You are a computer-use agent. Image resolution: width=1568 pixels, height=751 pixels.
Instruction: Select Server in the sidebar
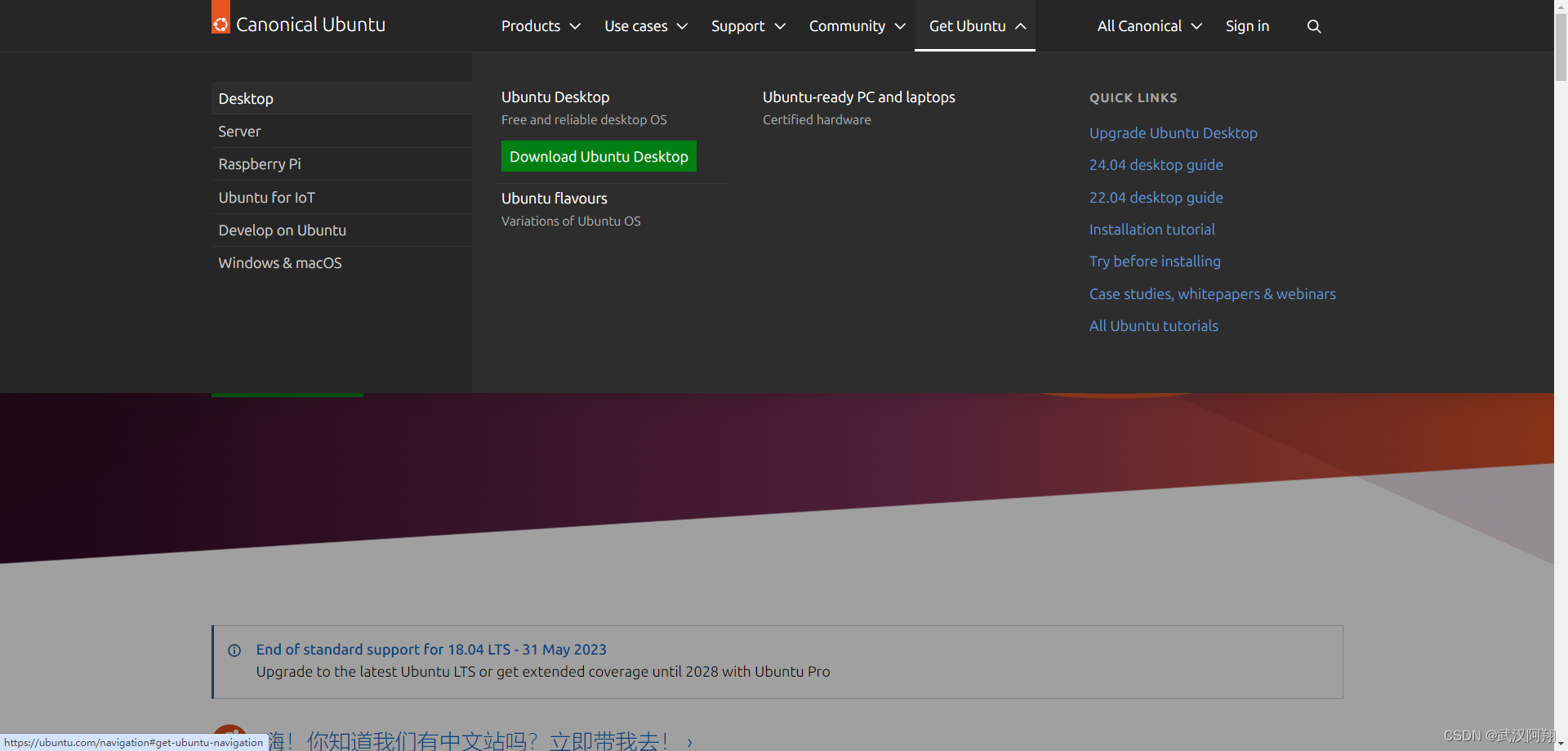tap(239, 131)
